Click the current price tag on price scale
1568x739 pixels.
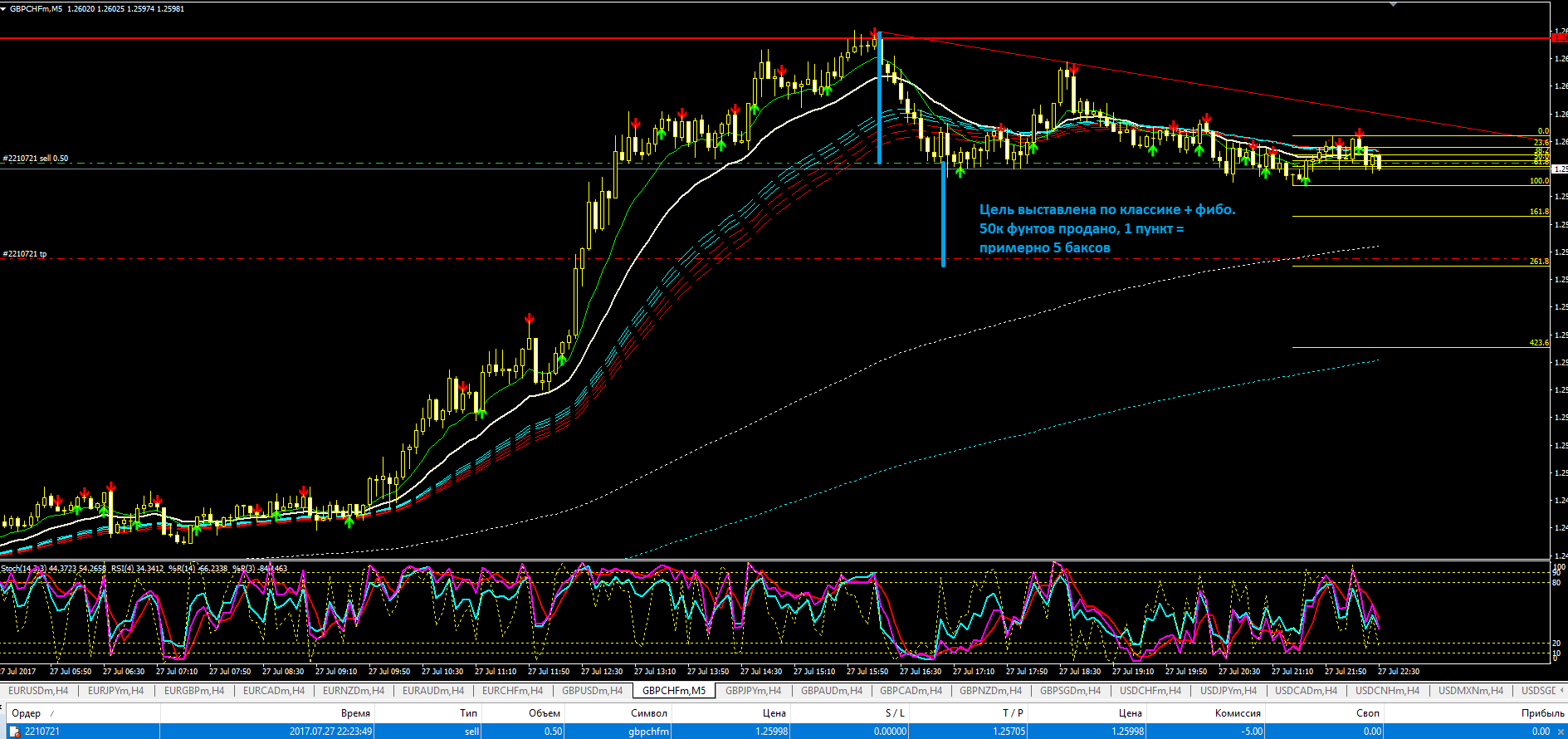click(1560, 169)
